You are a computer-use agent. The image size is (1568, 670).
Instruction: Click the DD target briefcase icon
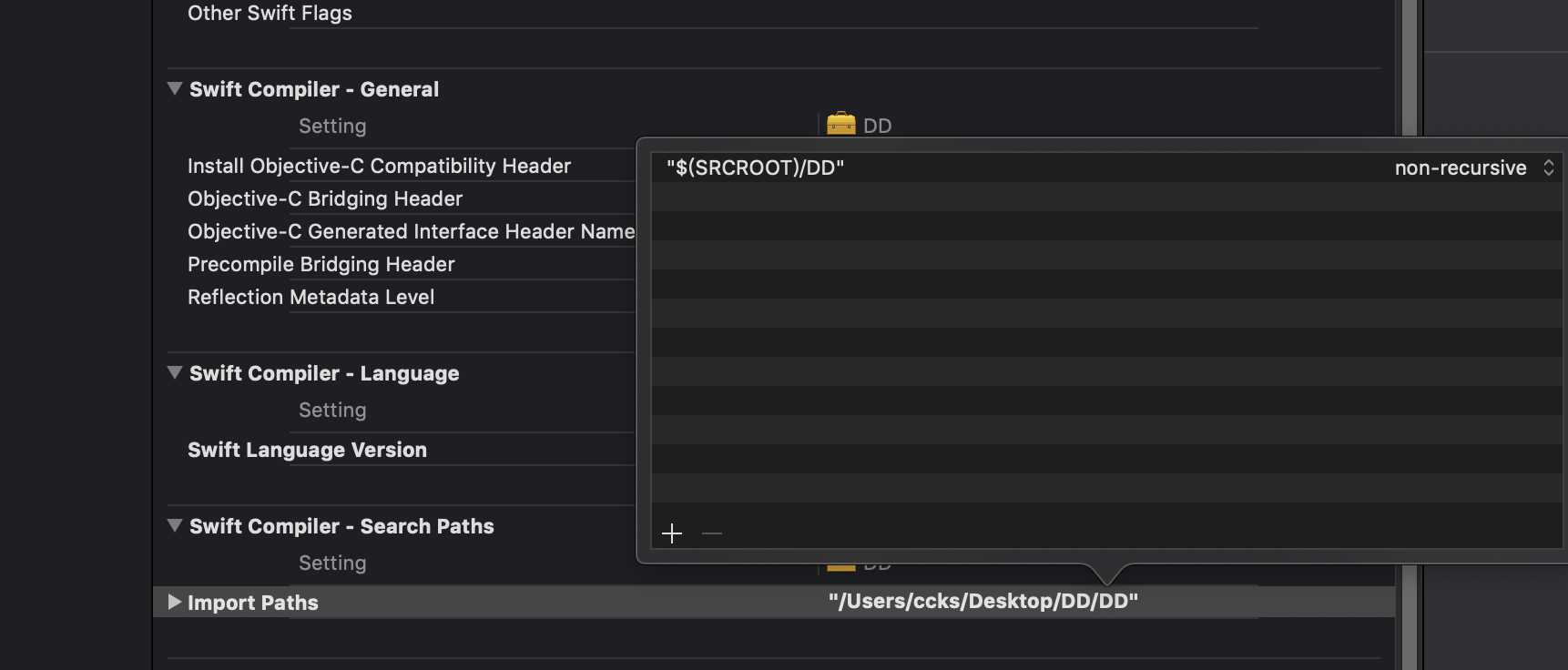pyautogui.click(x=841, y=124)
